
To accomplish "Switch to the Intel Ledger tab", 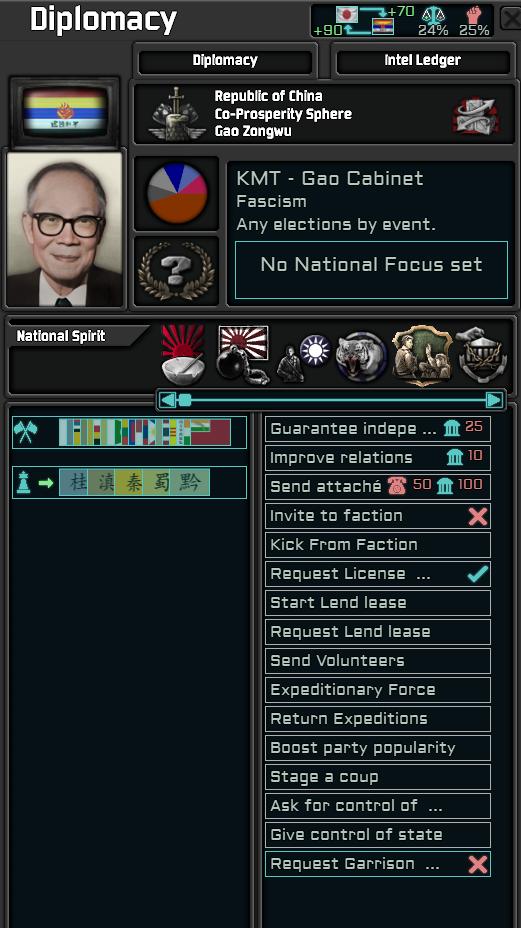I will click(422, 60).
